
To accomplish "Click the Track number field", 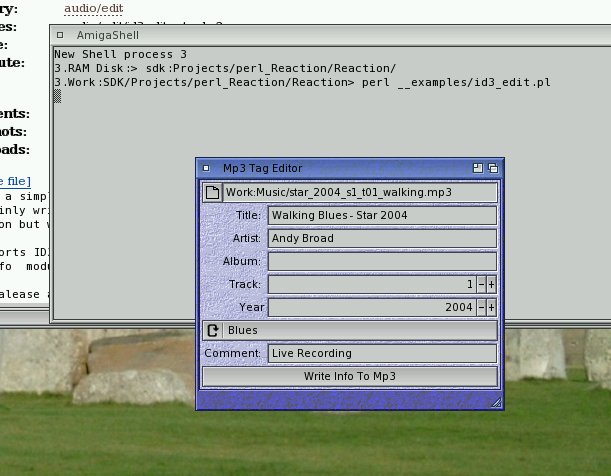I will tap(372, 284).
